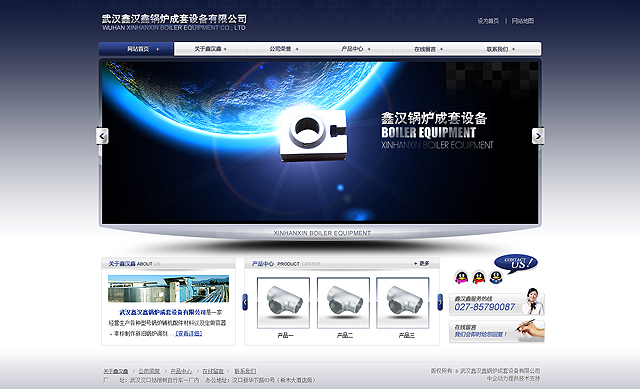Open 在线留言 menu item

(x=429, y=49)
